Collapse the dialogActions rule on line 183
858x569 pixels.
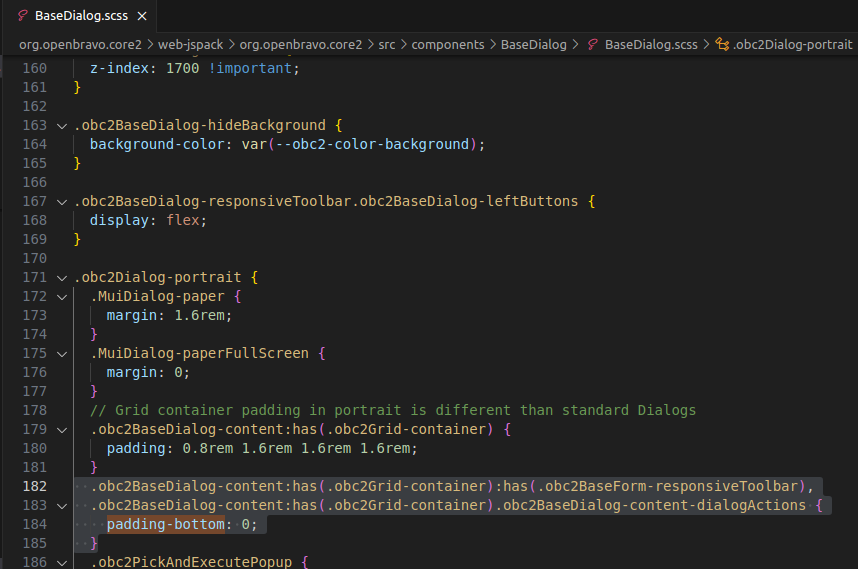(x=62, y=506)
